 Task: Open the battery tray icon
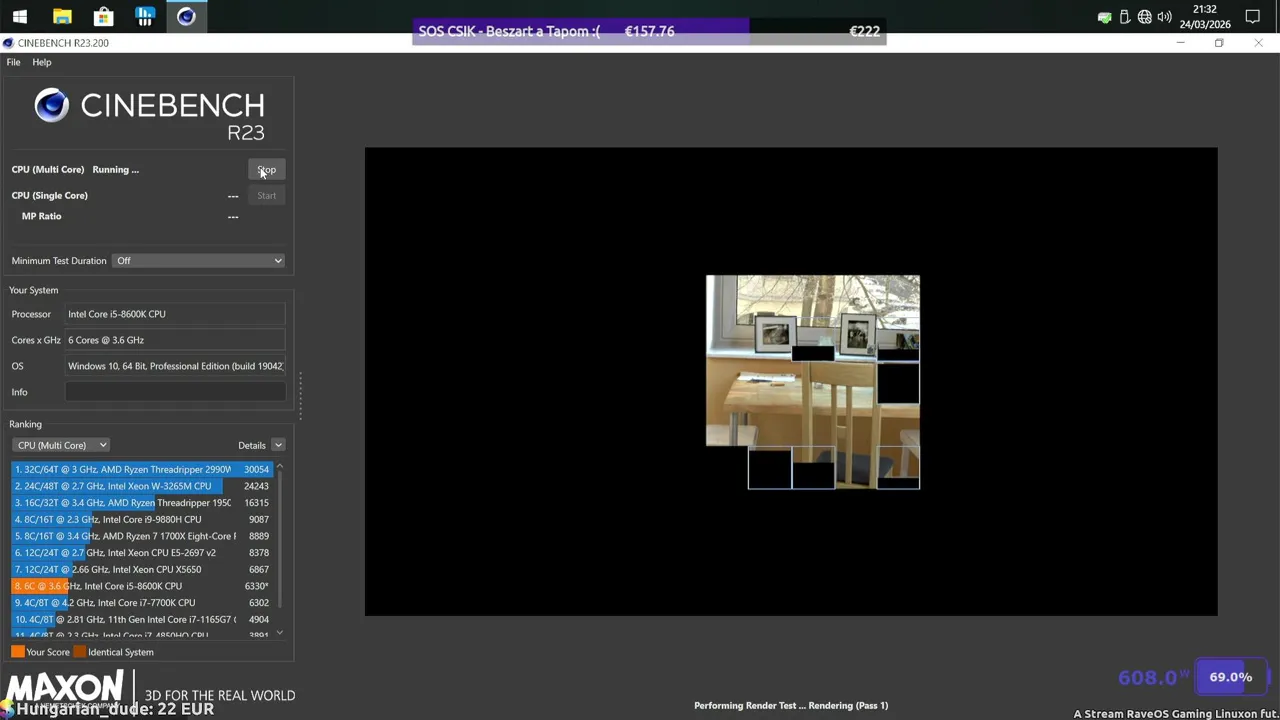pos(1124,17)
